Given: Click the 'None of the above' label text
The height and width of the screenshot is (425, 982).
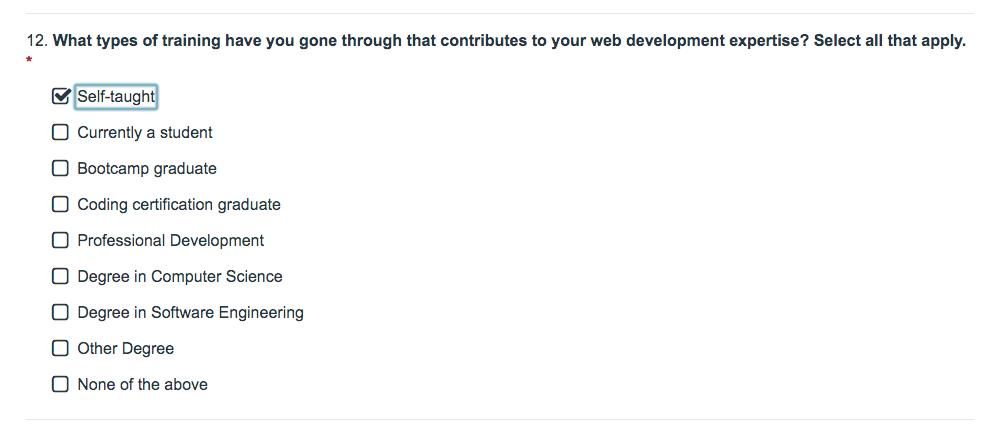Looking at the screenshot, I should [x=143, y=385].
